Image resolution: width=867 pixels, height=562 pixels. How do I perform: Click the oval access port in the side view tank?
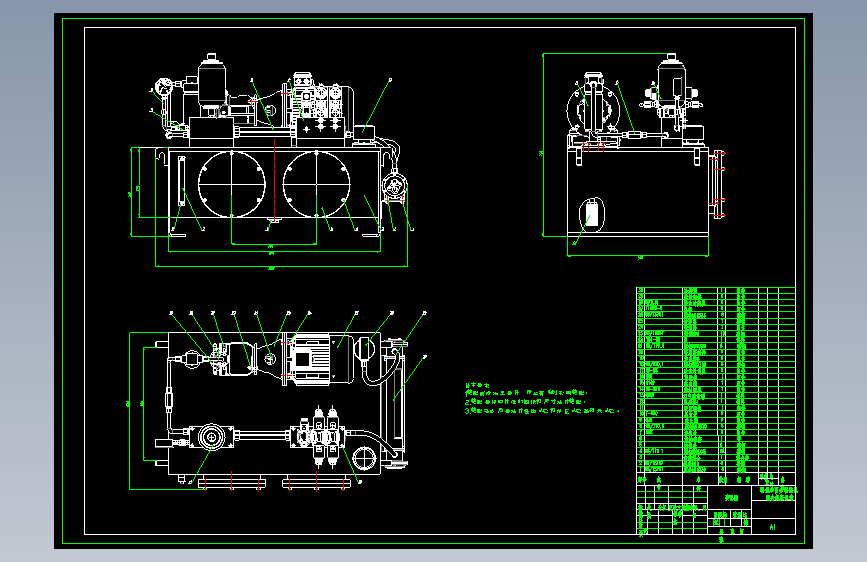[x=592, y=214]
